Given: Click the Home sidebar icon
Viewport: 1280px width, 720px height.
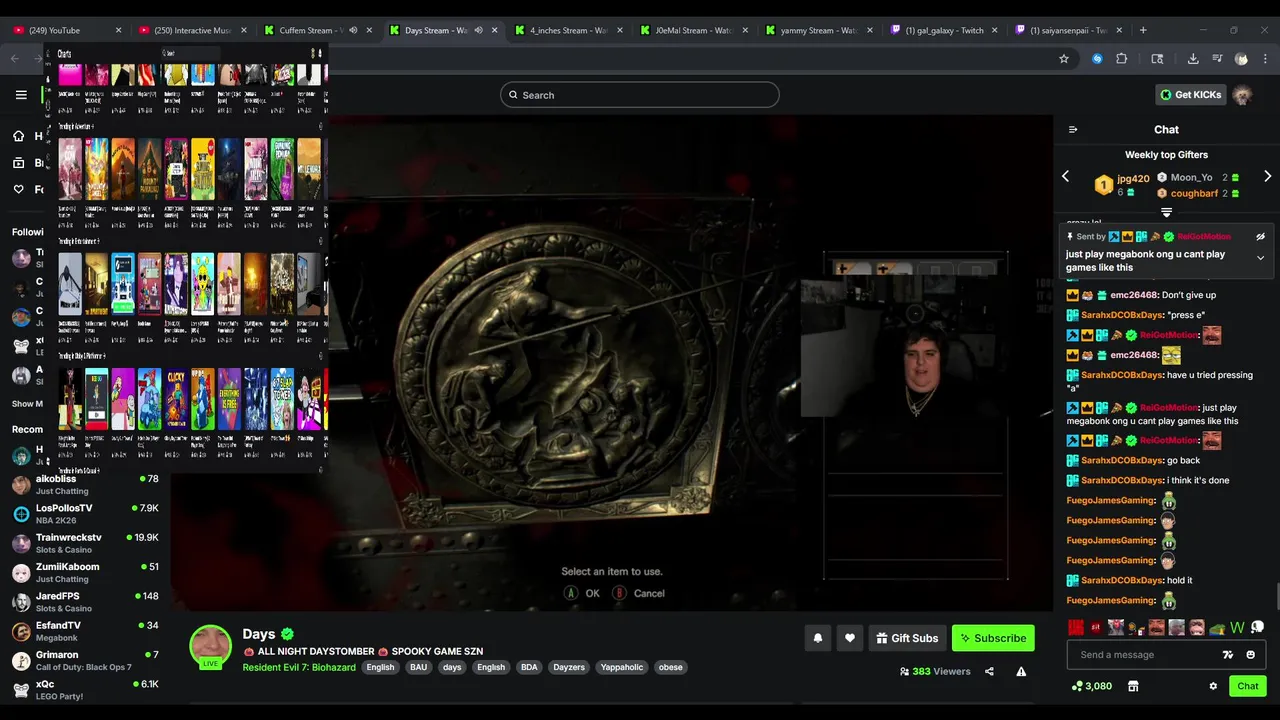Looking at the screenshot, I should pos(18,136).
